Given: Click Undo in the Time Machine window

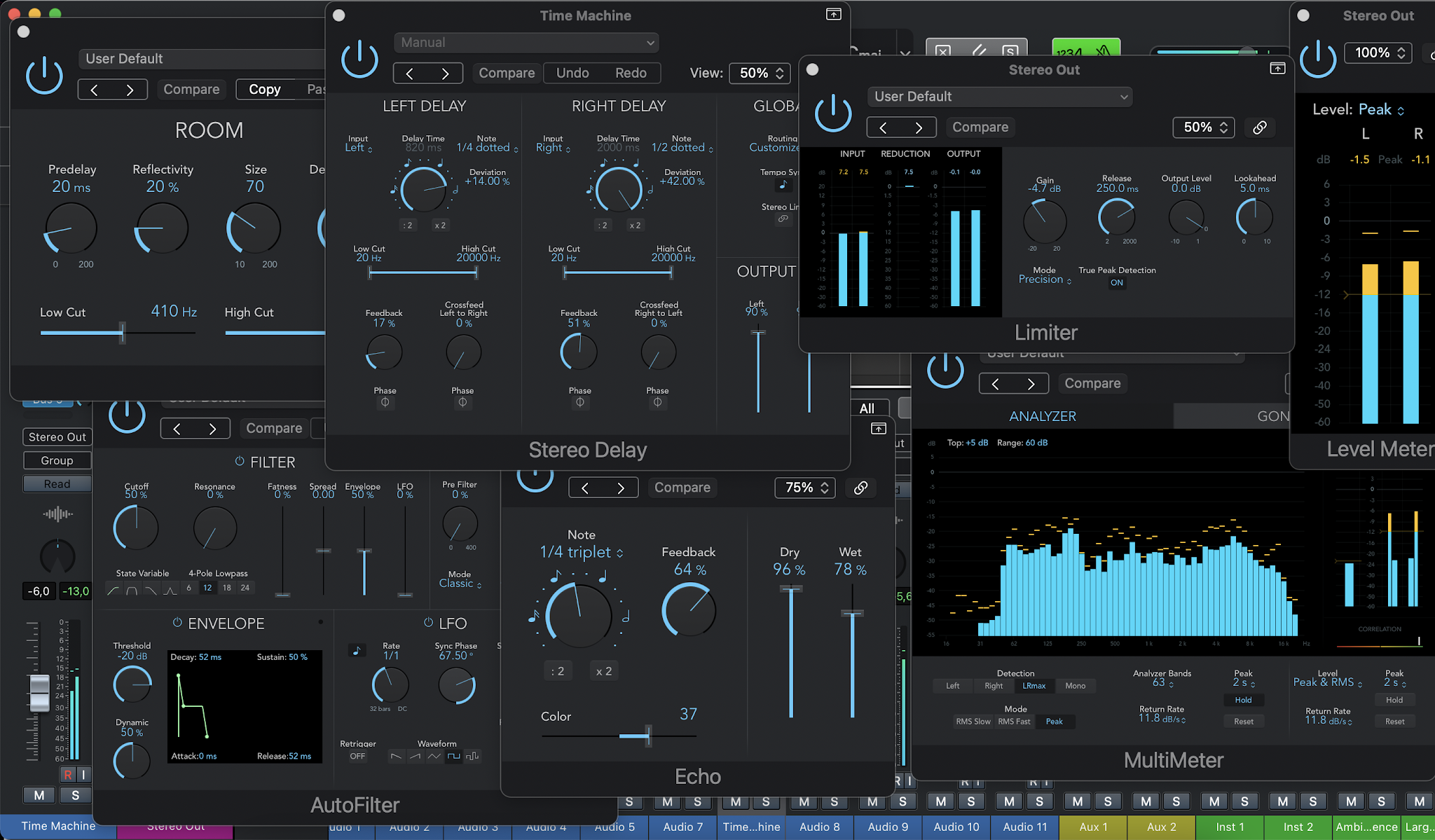Looking at the screenshot, I should [x=572, y=73].
